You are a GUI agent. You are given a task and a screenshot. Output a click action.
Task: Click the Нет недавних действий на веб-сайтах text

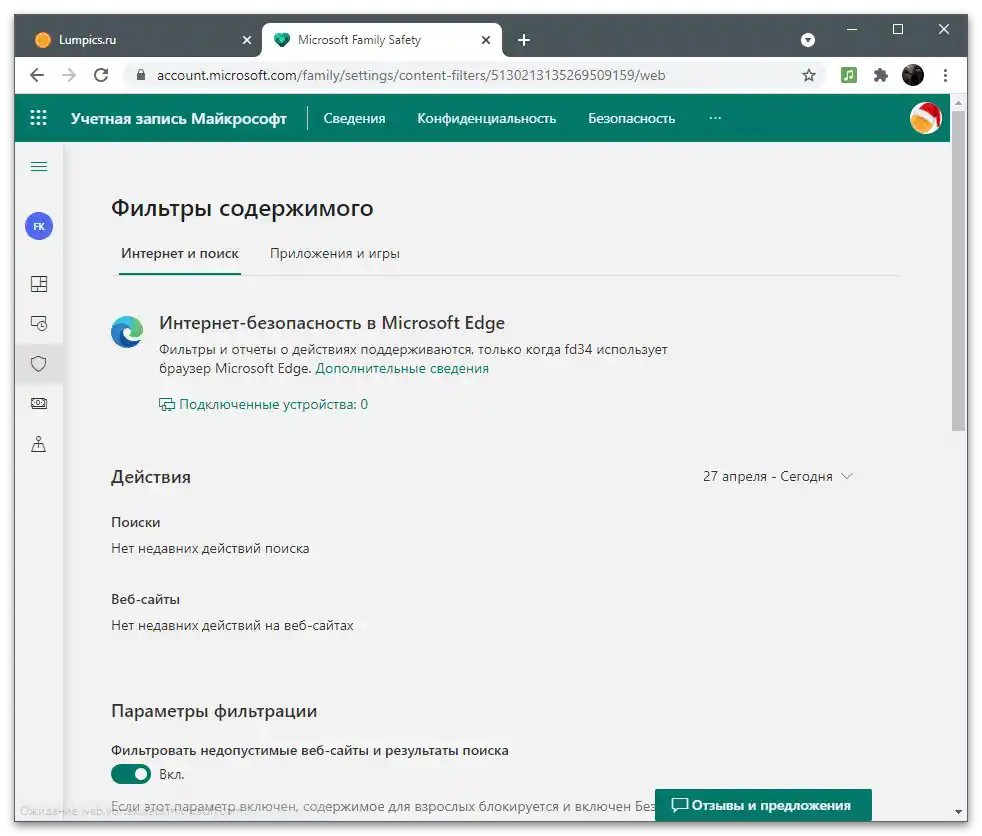[x=232, y=626]
